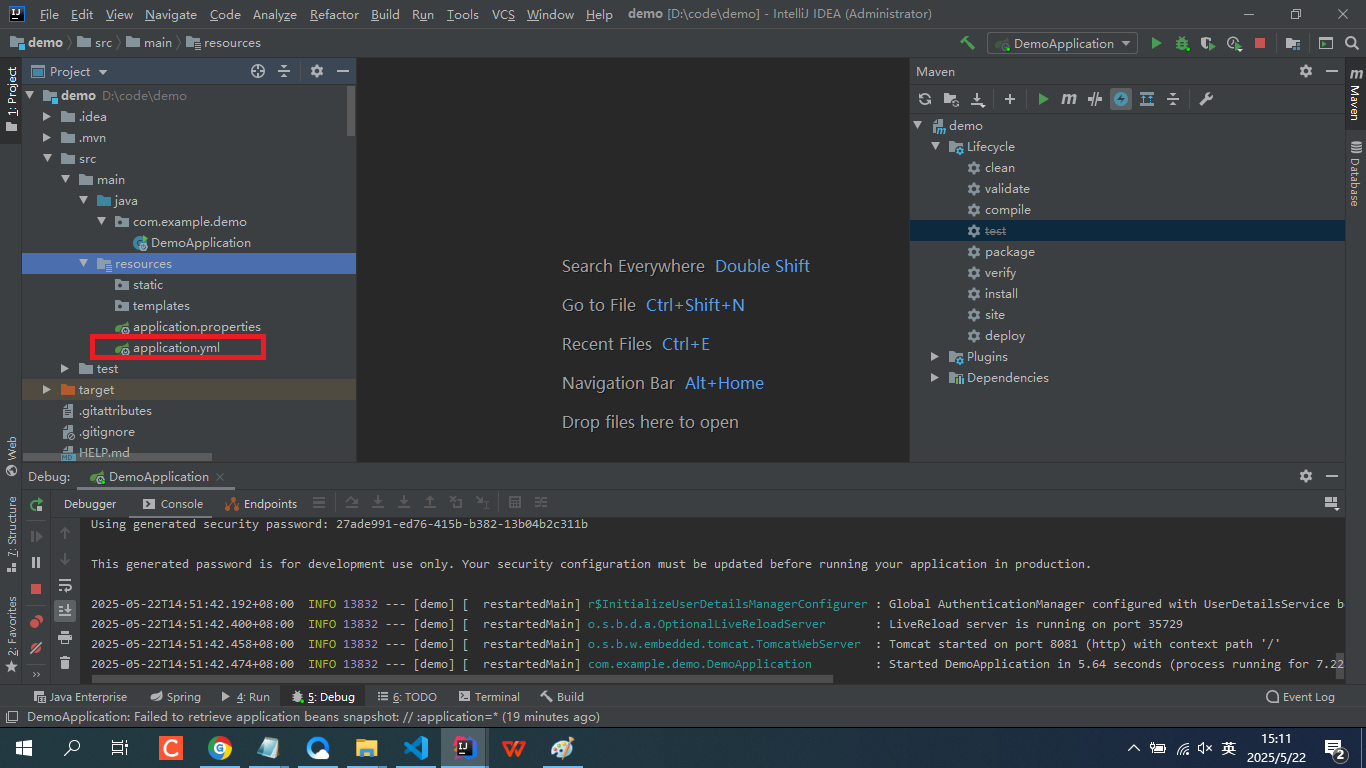1366x768 pixels.
Task: Start debugging with the bug icon
Action: [1182, 43]
